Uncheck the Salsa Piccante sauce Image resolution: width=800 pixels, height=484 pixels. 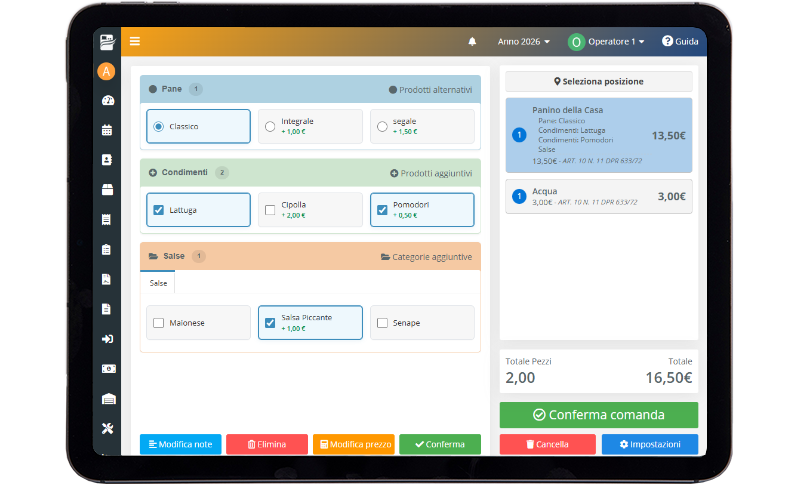(310, 322)
